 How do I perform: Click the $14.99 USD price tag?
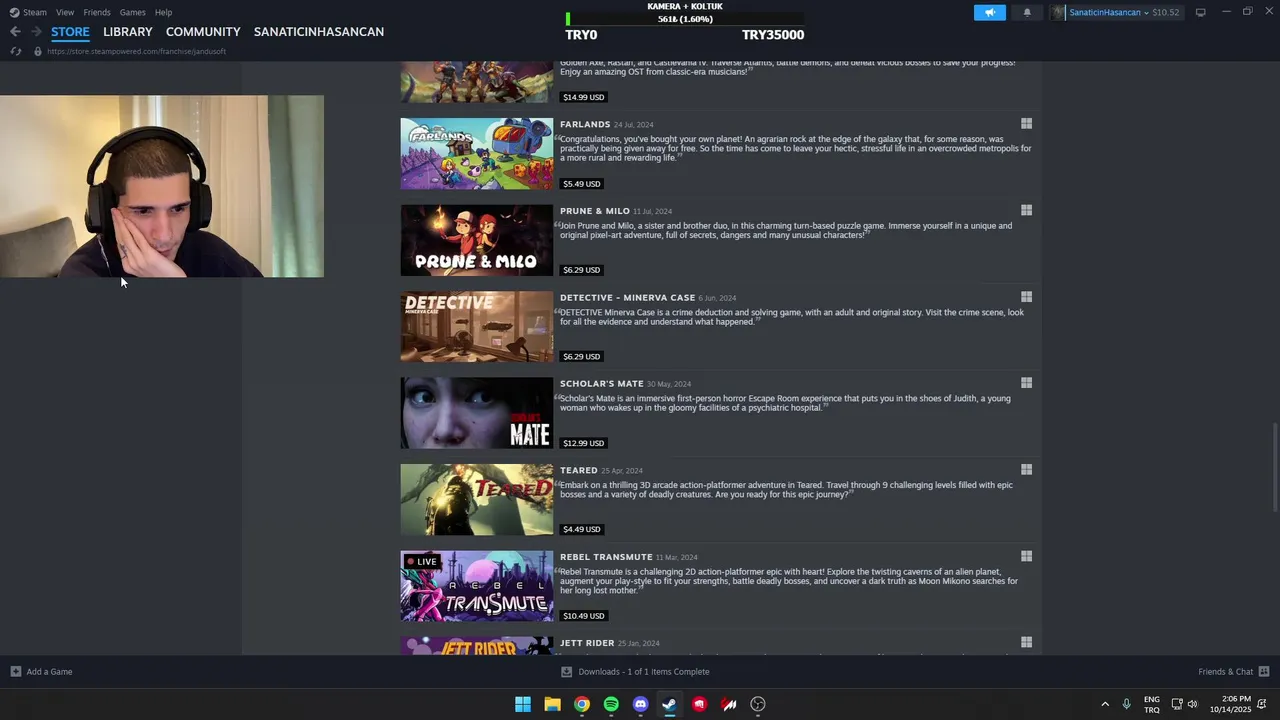click(583, 97)
